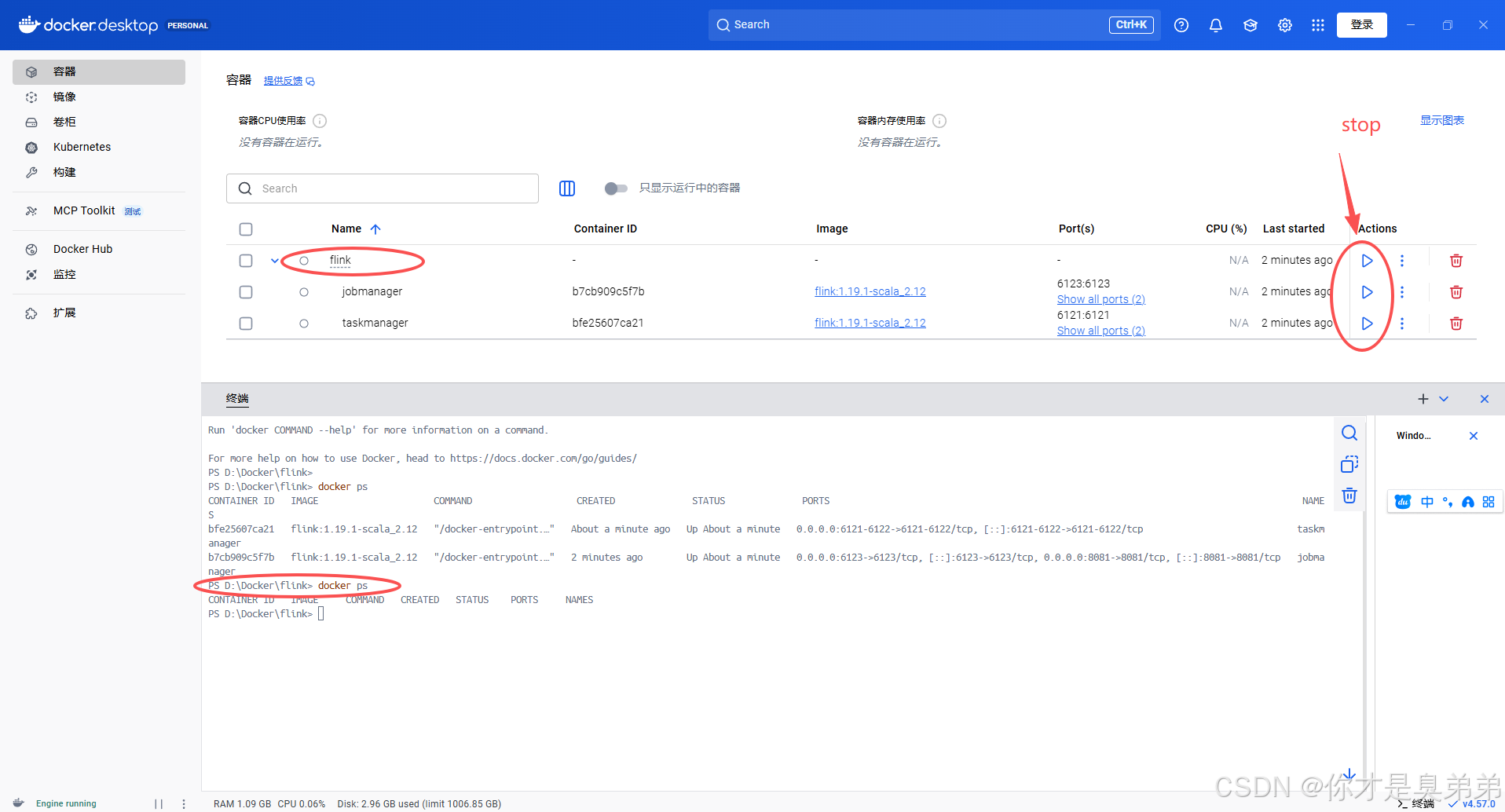Tick the checkbox for the flink row
The width and height of the screenshot is (1505, 812).
click(246, 261)
